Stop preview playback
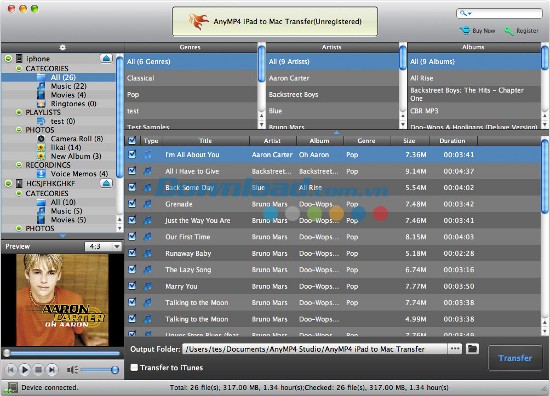Image resolution: width=550 pixels, height=396 pixels. 39,369
